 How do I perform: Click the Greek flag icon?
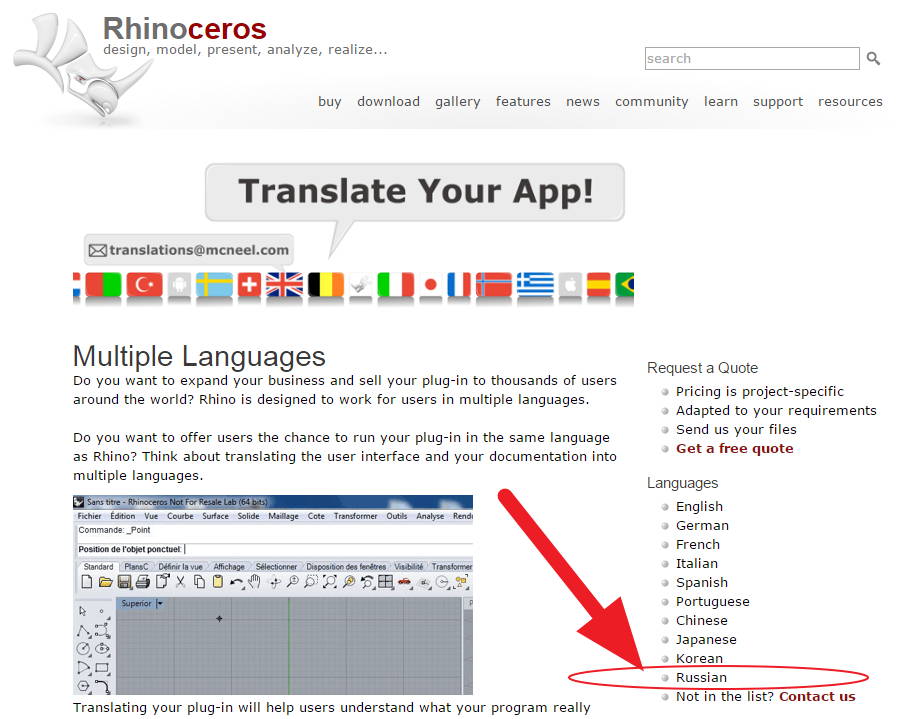[535, 285]
